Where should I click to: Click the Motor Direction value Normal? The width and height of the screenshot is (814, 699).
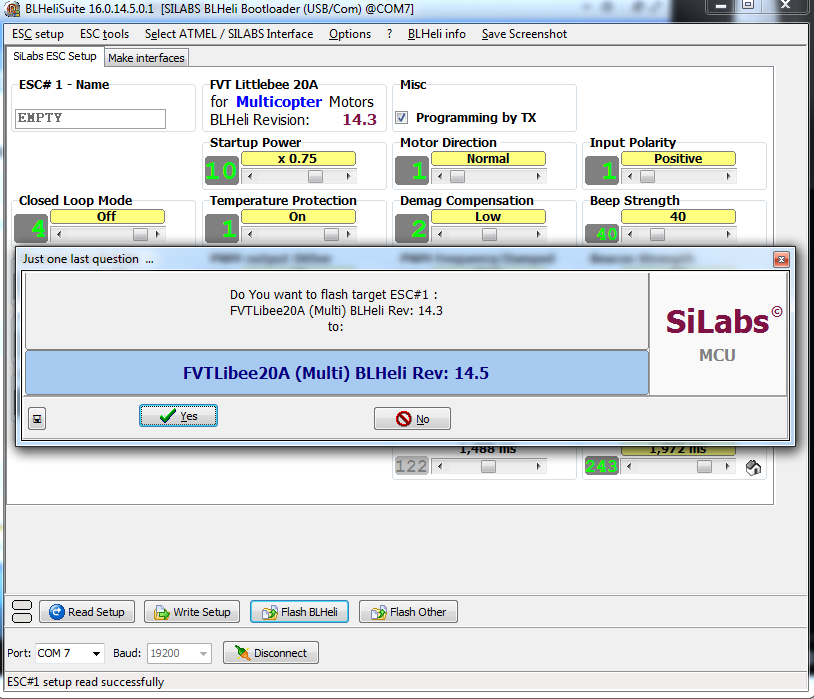coord(488,158)
